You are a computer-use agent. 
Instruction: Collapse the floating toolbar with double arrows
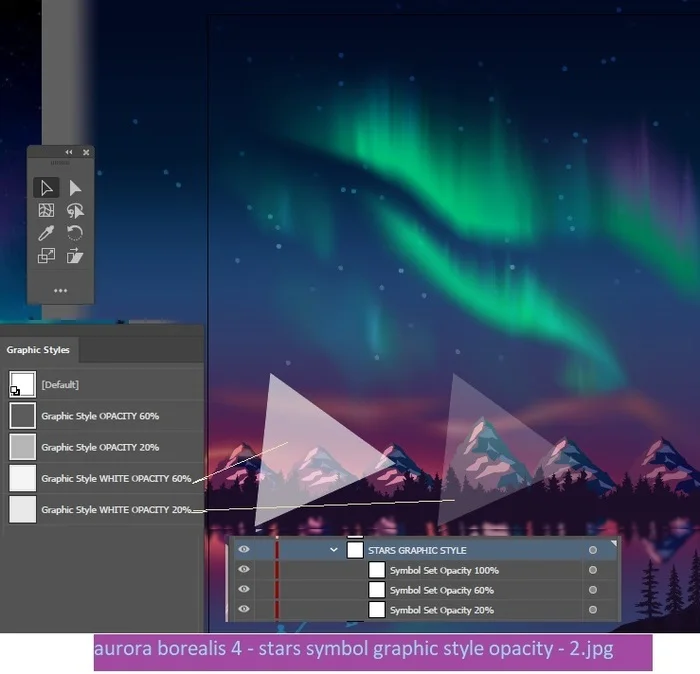[69, 152]
